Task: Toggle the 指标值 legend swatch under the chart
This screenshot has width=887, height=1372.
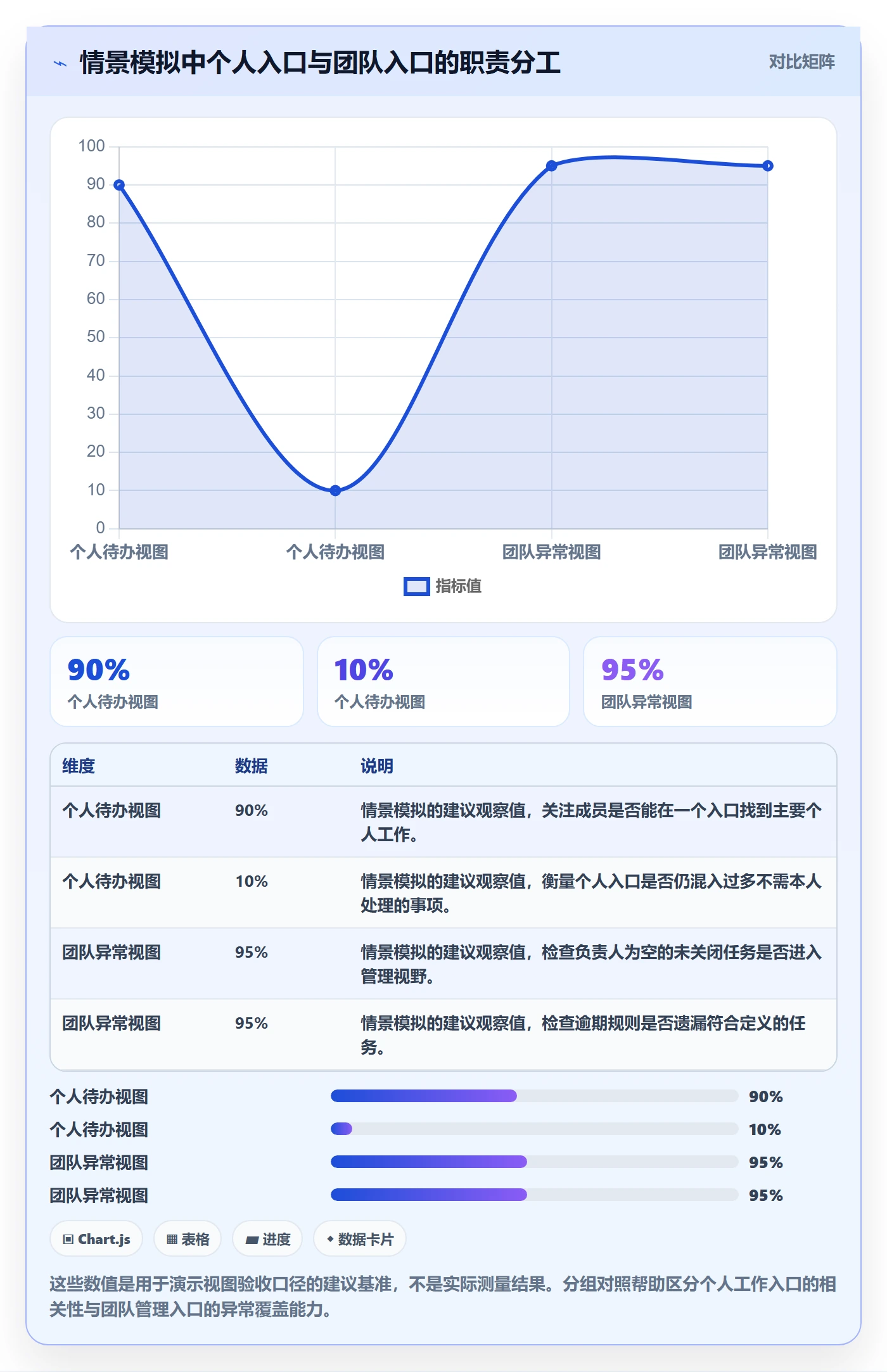Action: [416, 587]
